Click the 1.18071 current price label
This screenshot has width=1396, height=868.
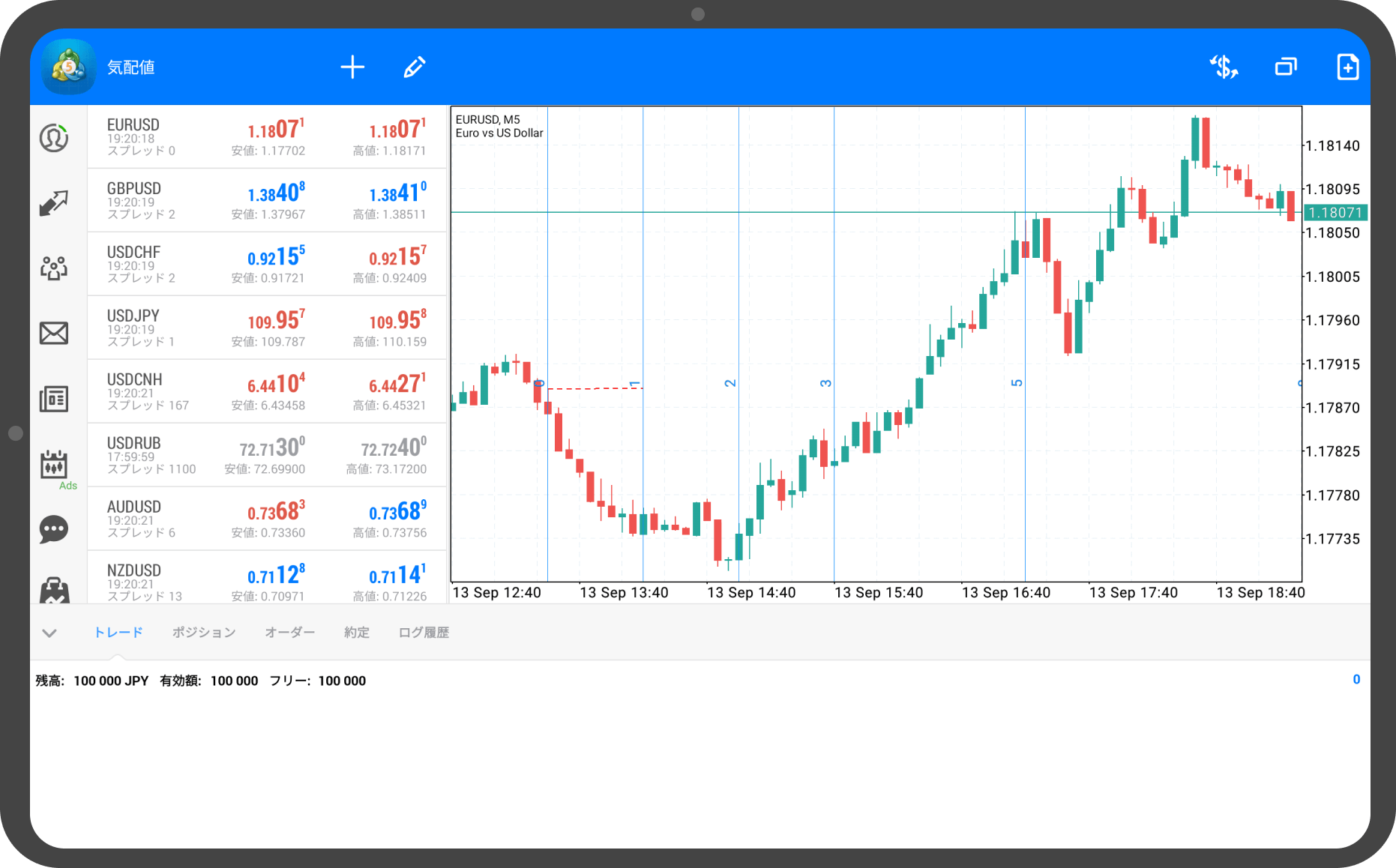coord(1335,213)
